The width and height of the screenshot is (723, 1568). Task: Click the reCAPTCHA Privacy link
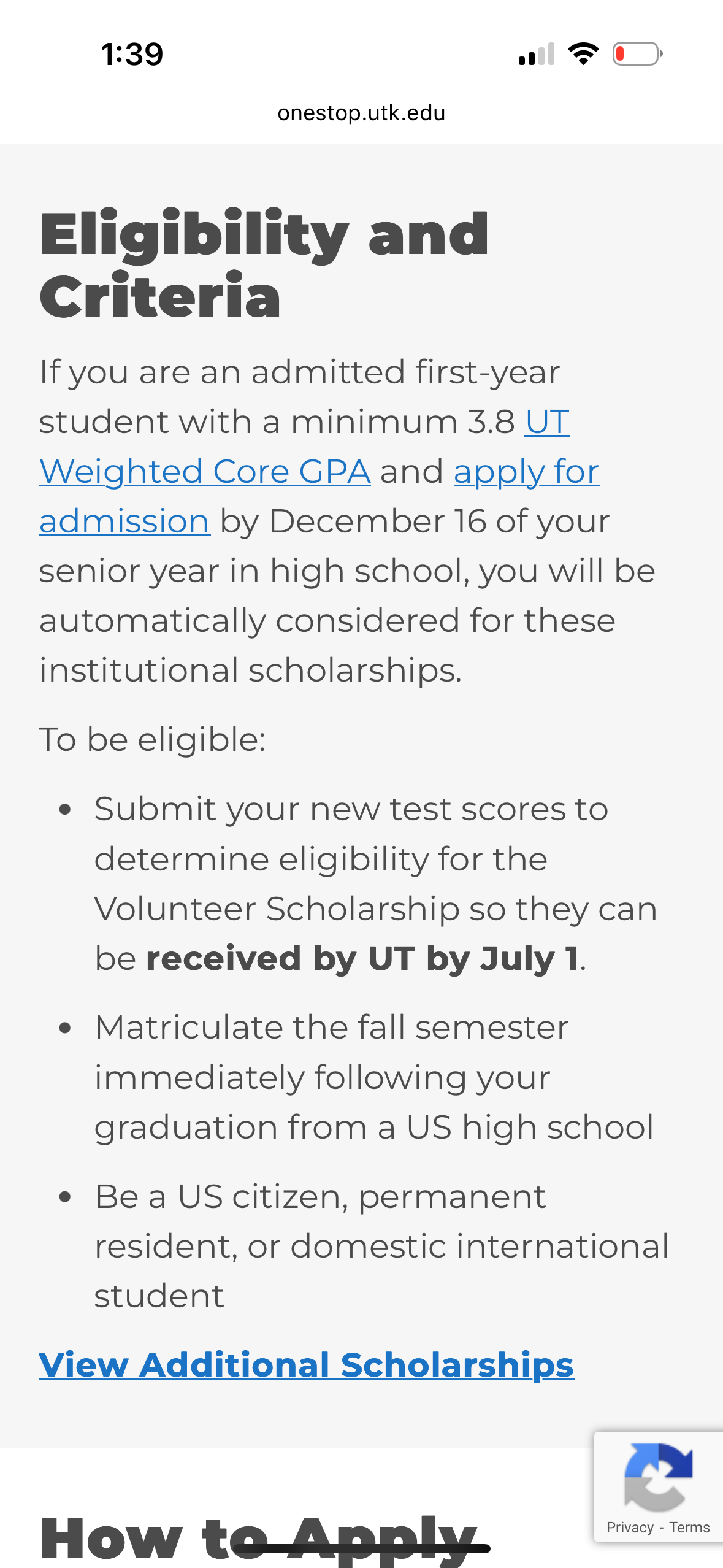click(x=630, y=1527)
